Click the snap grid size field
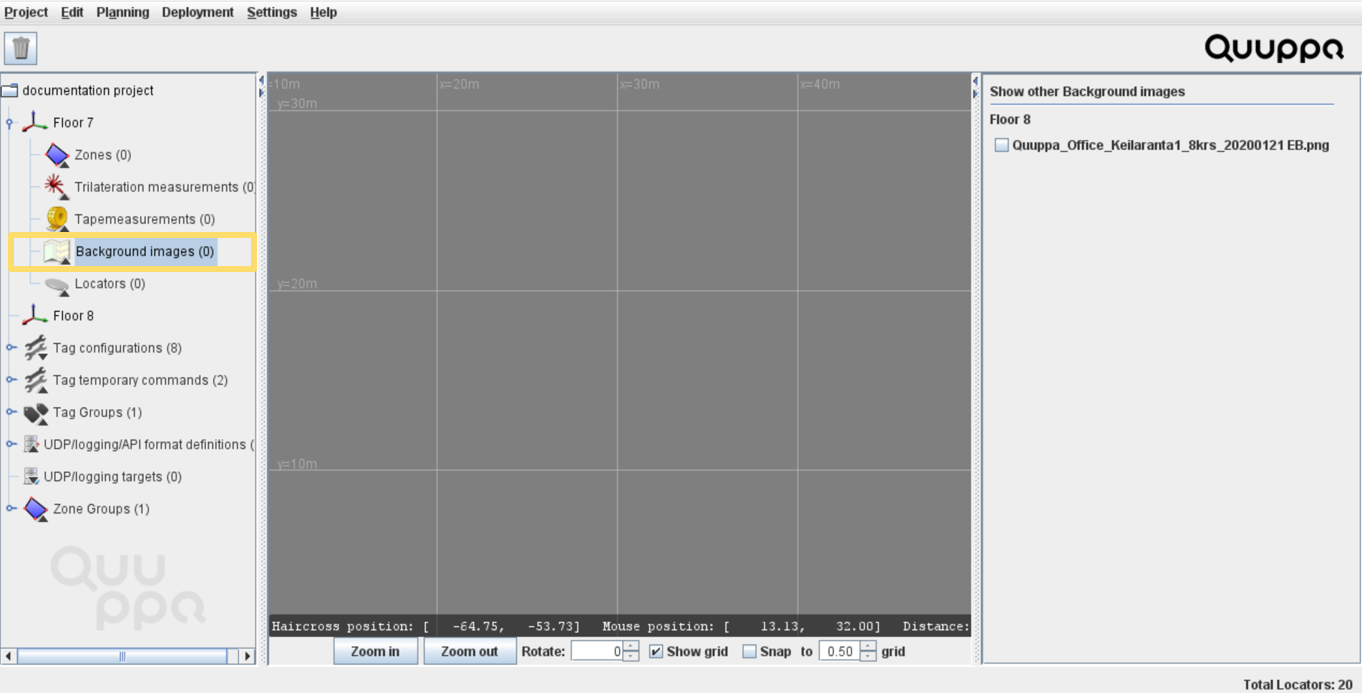Image resolution: width=1362 pixels, height=693 pixels. pos(839,651)
